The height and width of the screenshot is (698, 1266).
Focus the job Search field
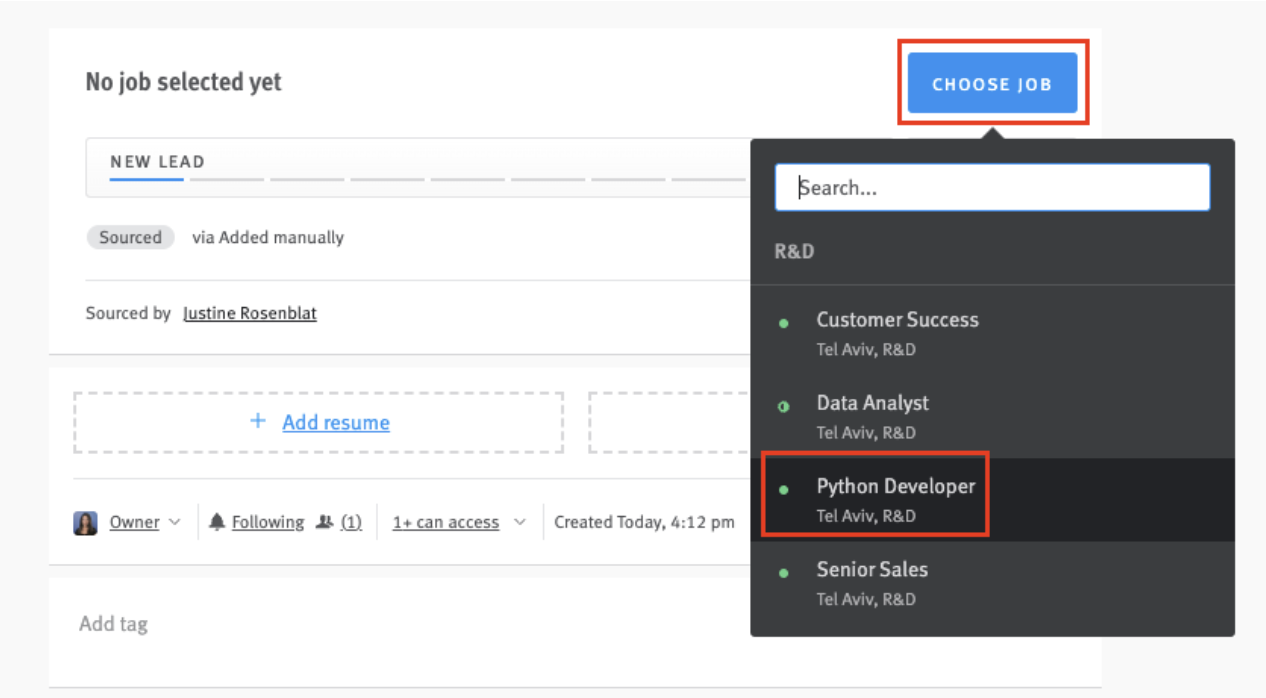click(x=992, y=187)
